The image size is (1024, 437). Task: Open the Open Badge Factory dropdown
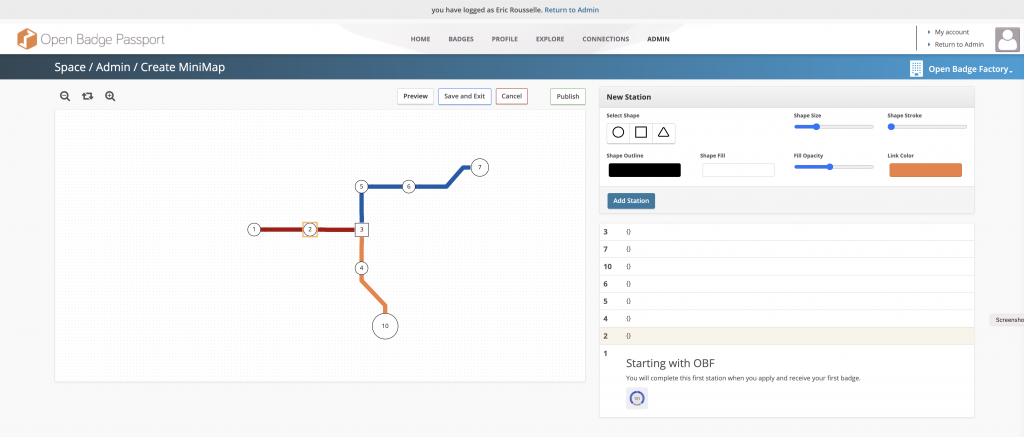(x=961, y=69)
